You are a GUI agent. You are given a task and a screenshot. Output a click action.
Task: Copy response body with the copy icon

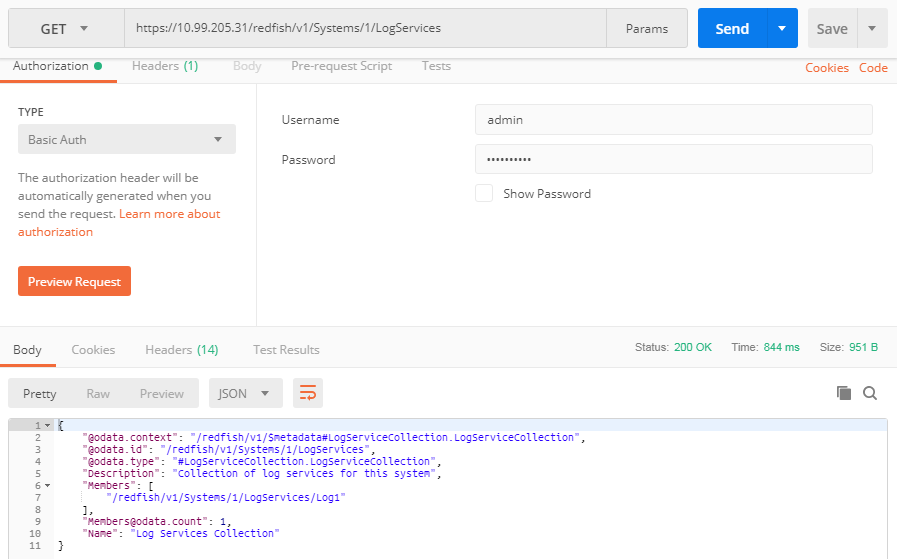coord(844,393)
